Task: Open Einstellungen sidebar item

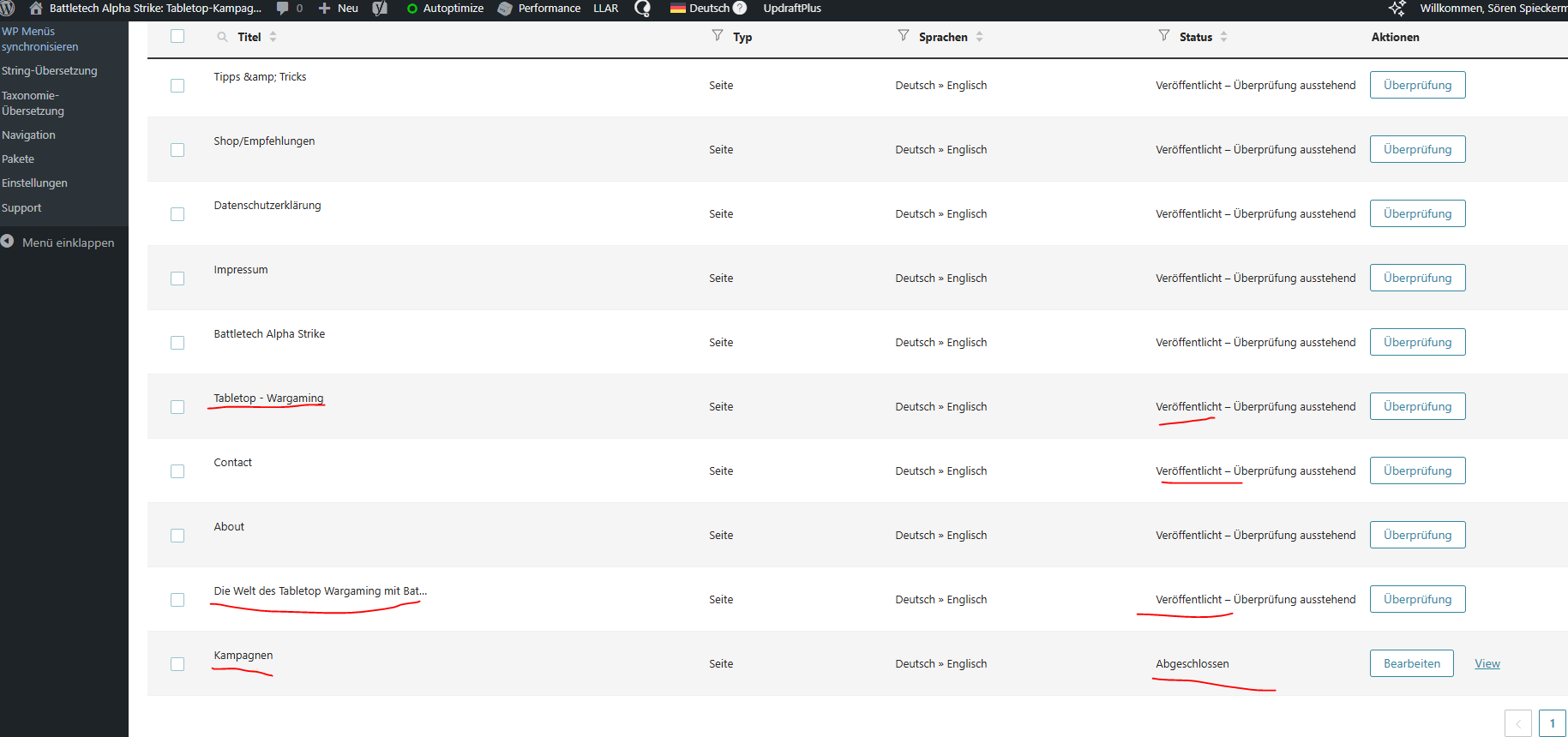Action: (x=34, y=183)
